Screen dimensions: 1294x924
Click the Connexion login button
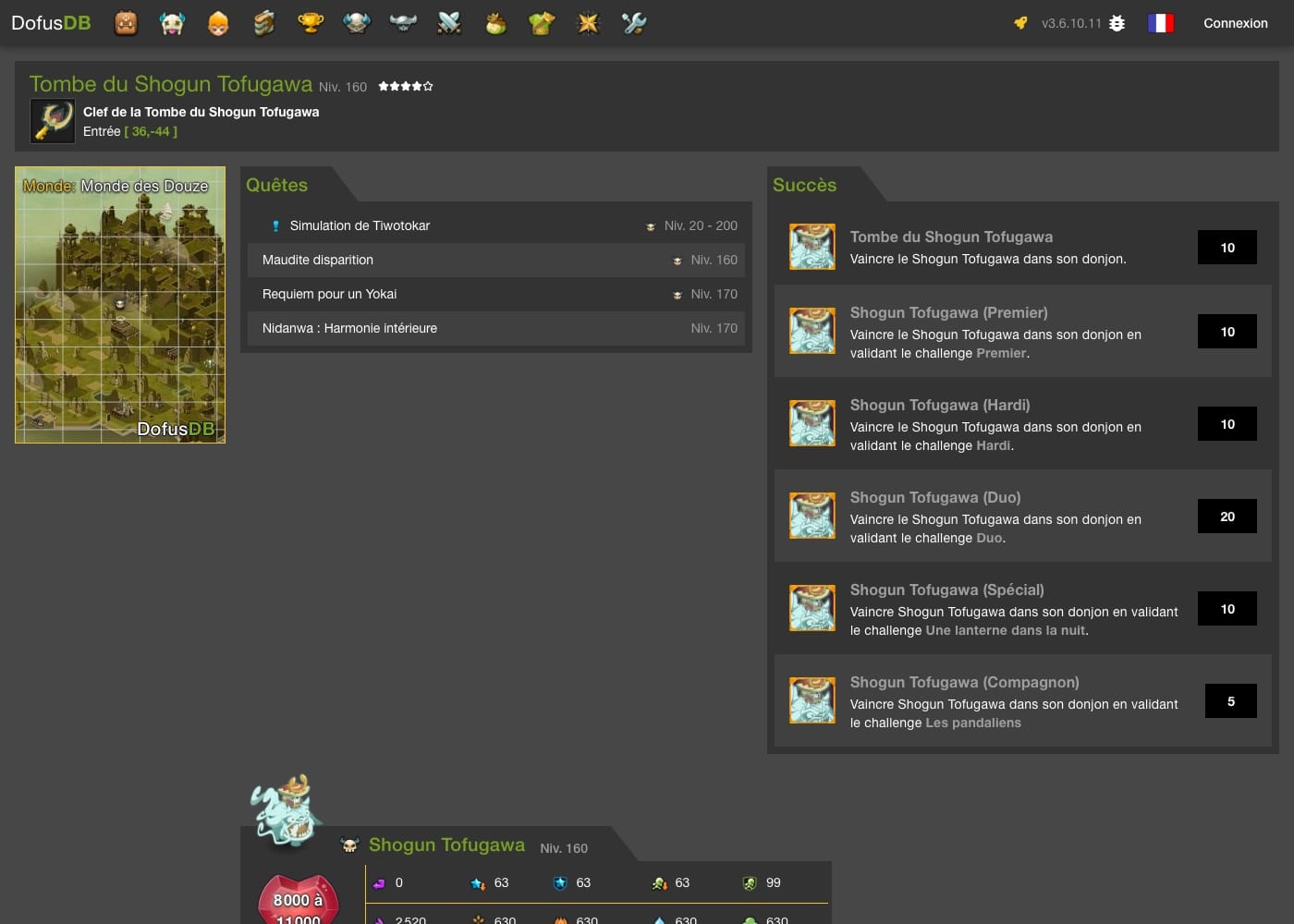(1236, 23)
